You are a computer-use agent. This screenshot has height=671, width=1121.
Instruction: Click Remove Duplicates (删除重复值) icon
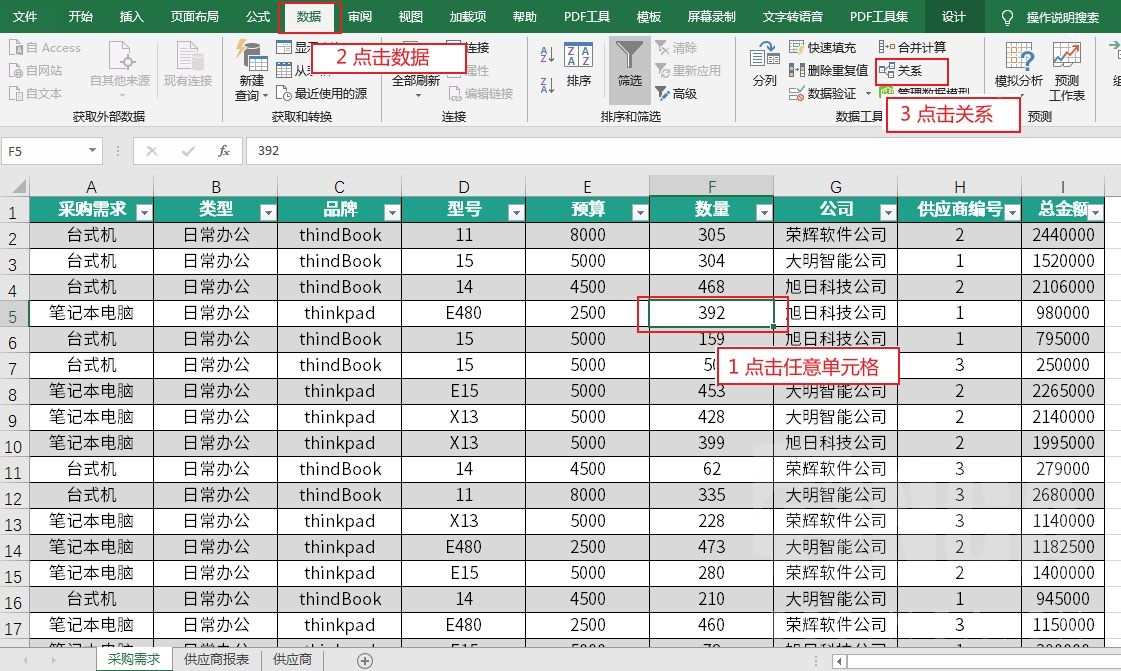click(x=797, y=70)
